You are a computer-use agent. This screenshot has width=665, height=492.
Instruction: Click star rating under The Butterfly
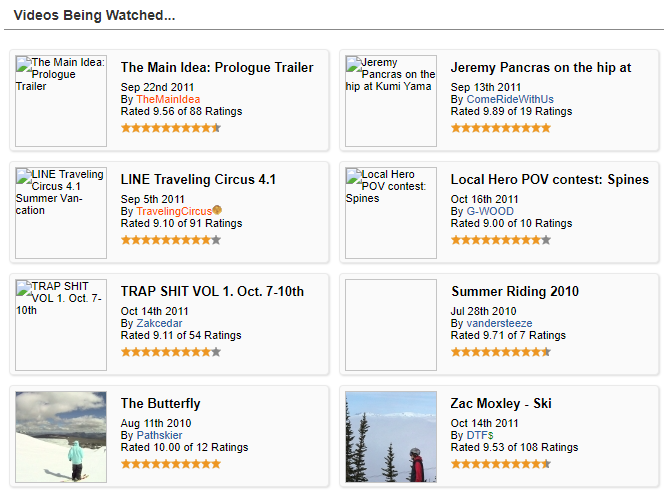coord(170,464)
